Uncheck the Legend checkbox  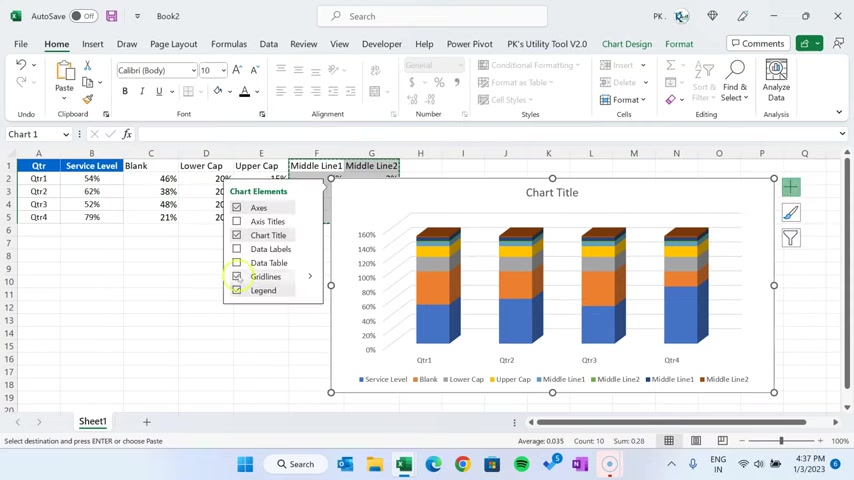pos(236,290)
